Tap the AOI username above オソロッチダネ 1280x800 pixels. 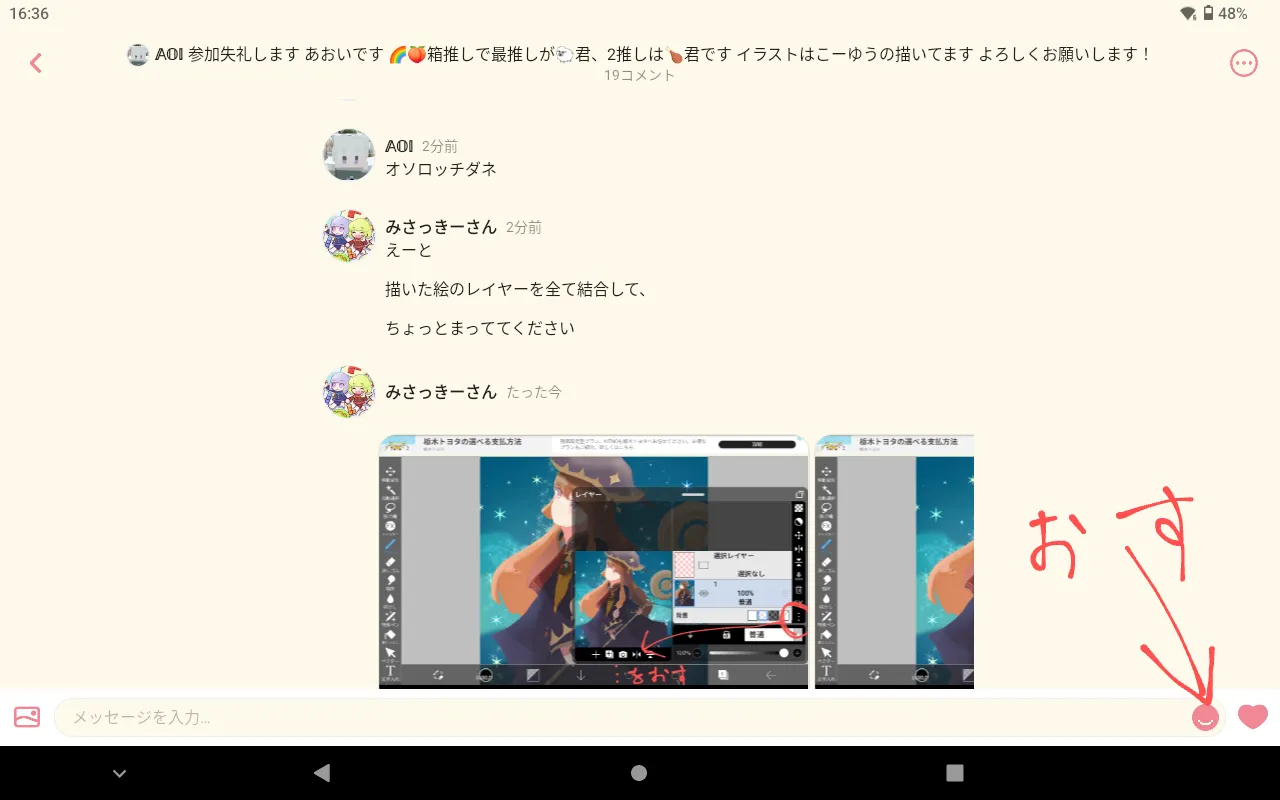(399, 146)
